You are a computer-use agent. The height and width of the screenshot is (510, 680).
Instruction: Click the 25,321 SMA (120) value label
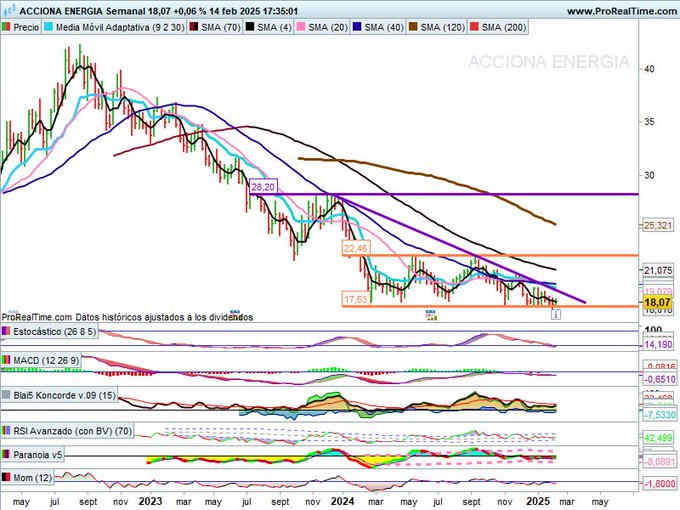658,225
